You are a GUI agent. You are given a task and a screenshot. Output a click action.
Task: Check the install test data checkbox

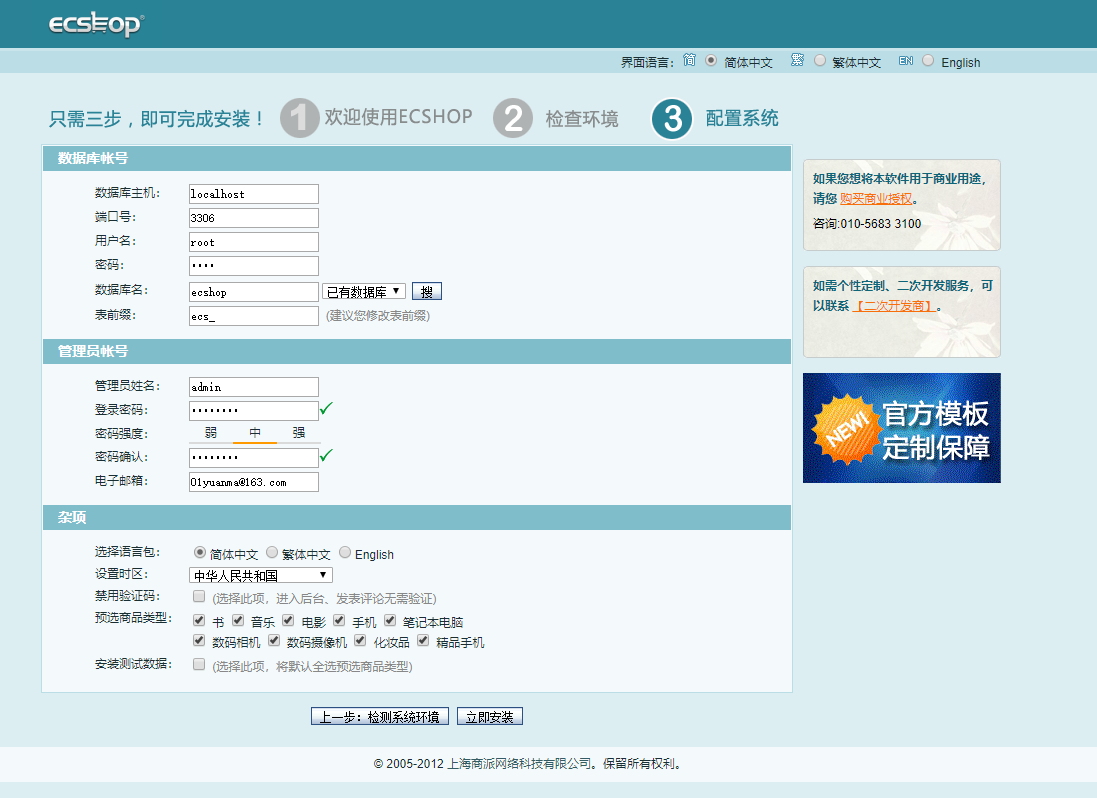199,664
